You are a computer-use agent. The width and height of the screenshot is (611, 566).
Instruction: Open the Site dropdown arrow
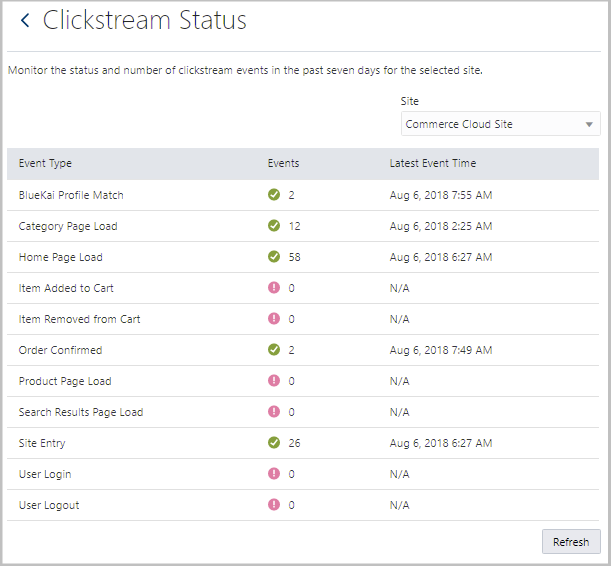(589, 125)
